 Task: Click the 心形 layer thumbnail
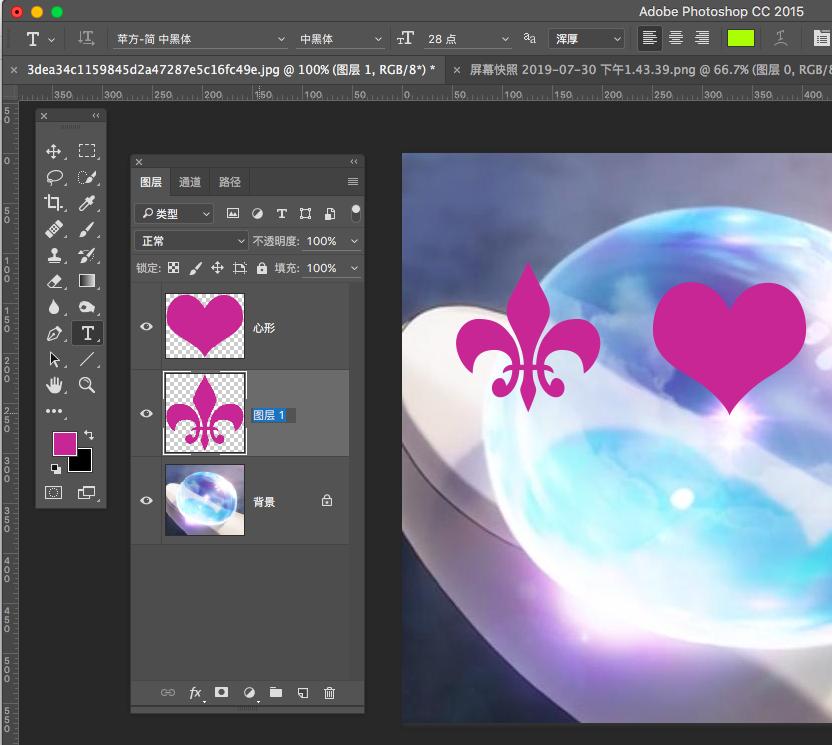pos(204,326)
